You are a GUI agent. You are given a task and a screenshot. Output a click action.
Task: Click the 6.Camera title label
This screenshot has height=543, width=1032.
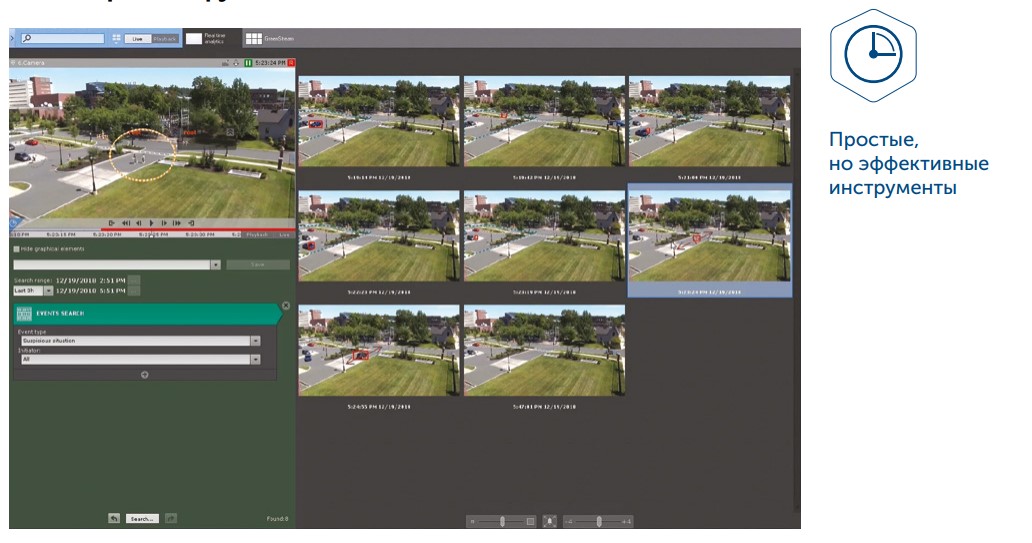(31, 63)
